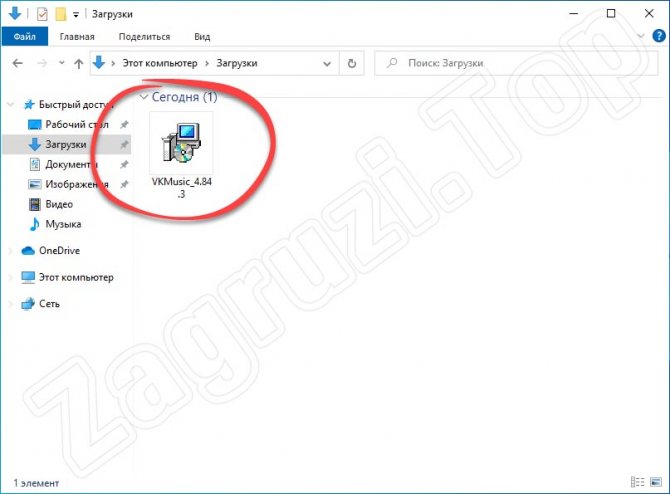Open the recent locations dropdown arrow
This screenshot has width=670, height=494.
click(62, 63)
